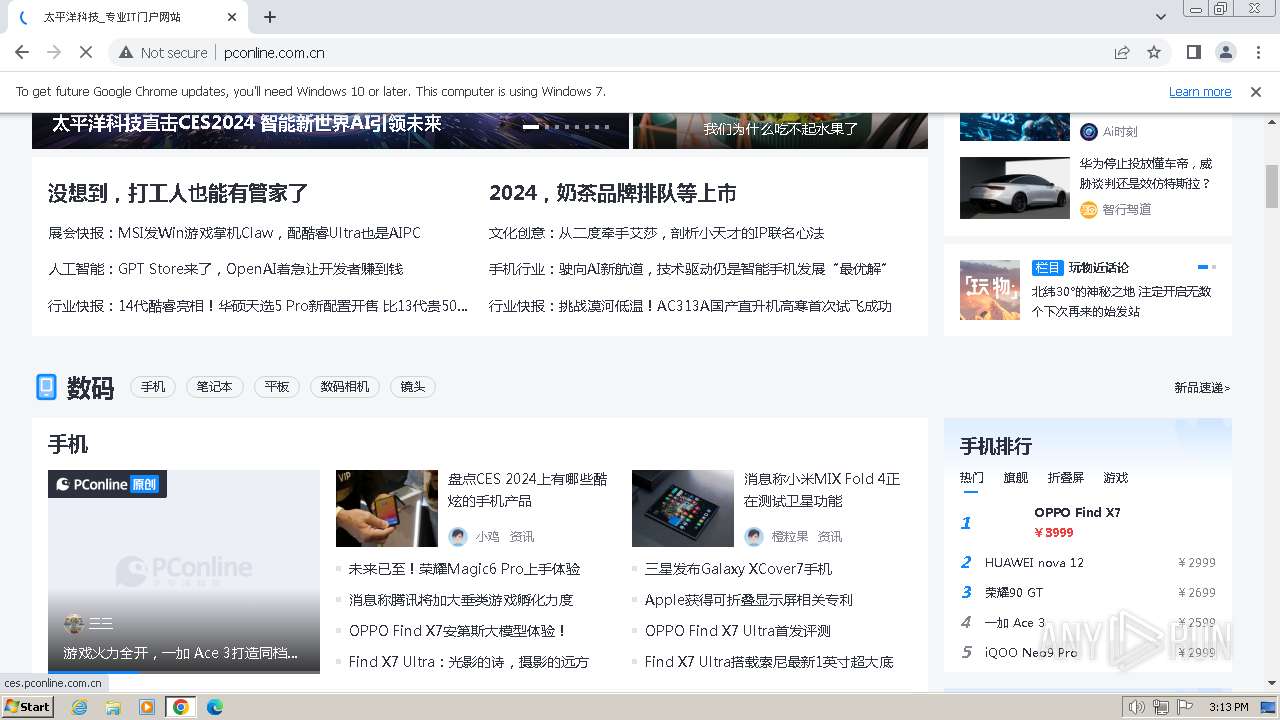1280x720 pixels.
Task: Expand the tab search dropdown arrow
Action: pyautogui.click(x=1161, y=17)
